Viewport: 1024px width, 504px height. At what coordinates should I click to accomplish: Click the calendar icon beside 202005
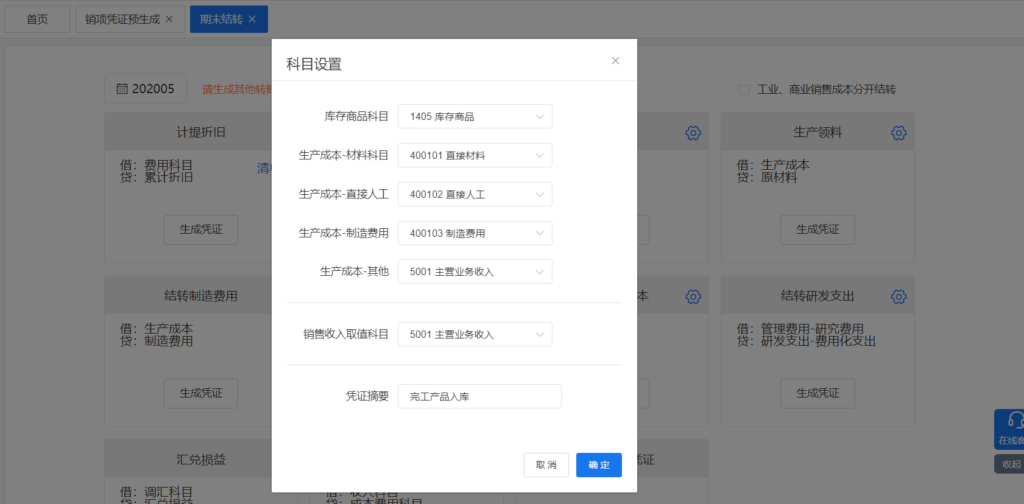pos(121,89)
